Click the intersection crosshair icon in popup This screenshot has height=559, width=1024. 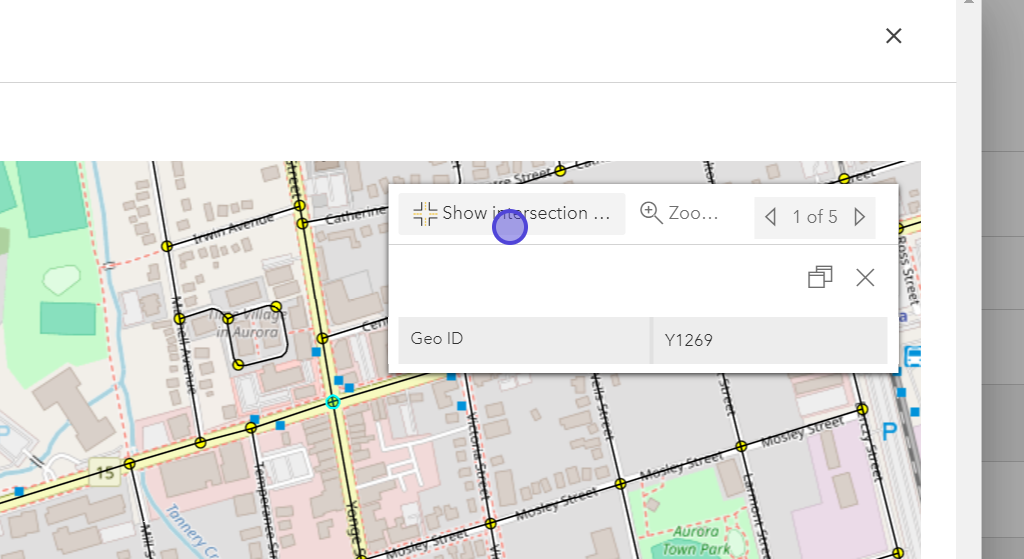pyautogui.click(x=425, y=213)
